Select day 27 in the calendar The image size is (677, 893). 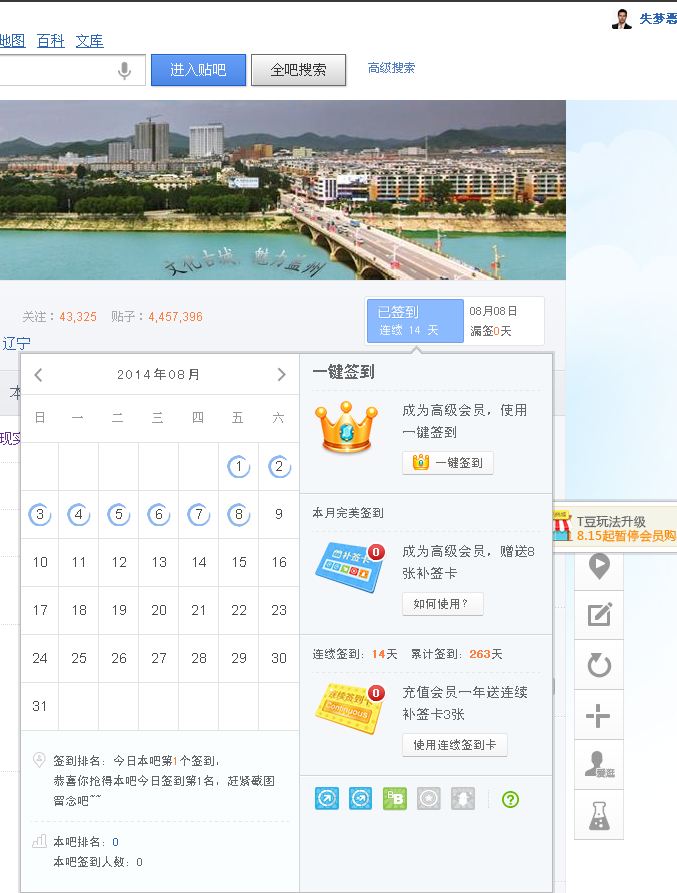pos(159,658)
